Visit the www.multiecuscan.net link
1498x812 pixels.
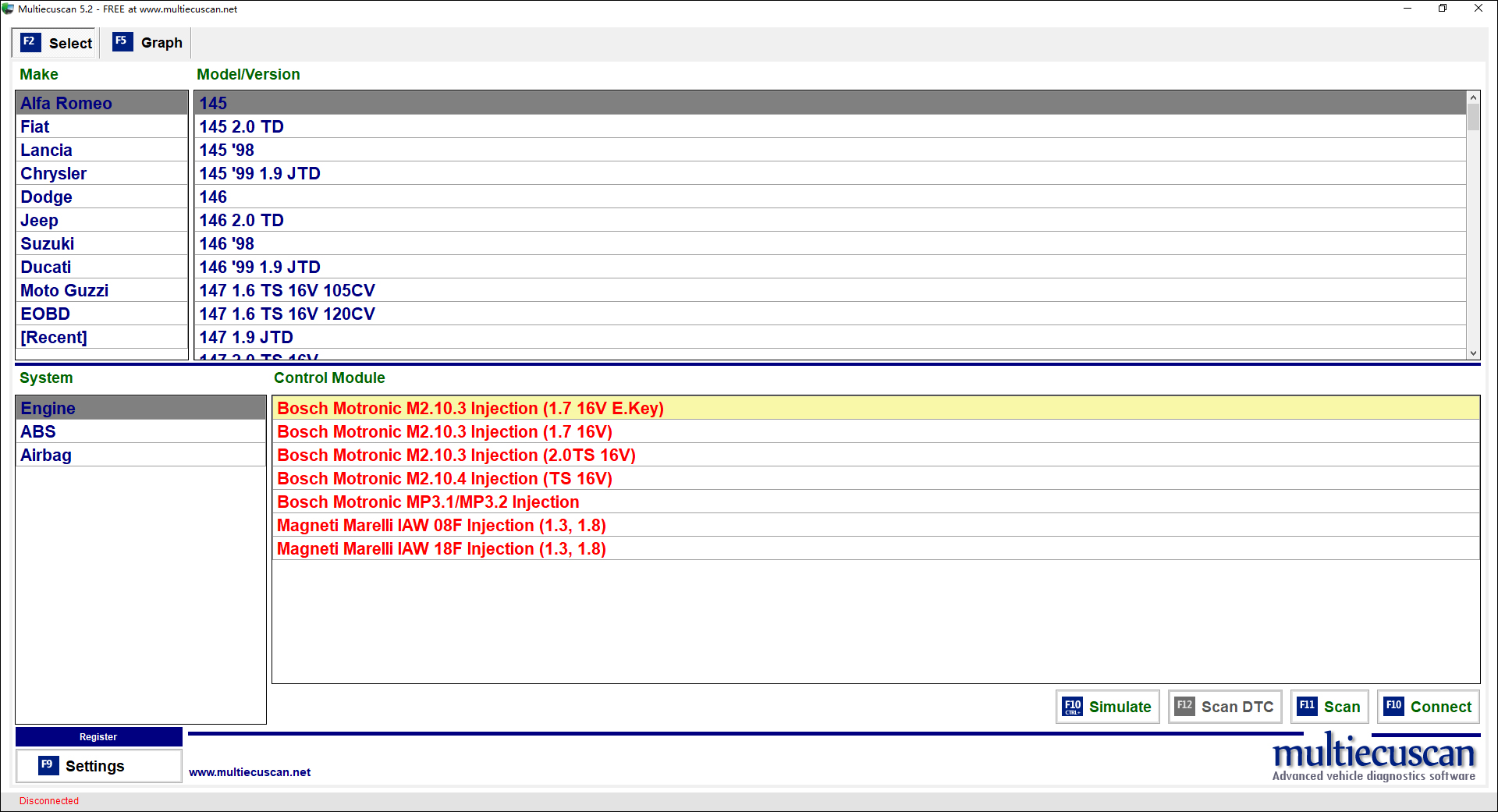(250, 772)
